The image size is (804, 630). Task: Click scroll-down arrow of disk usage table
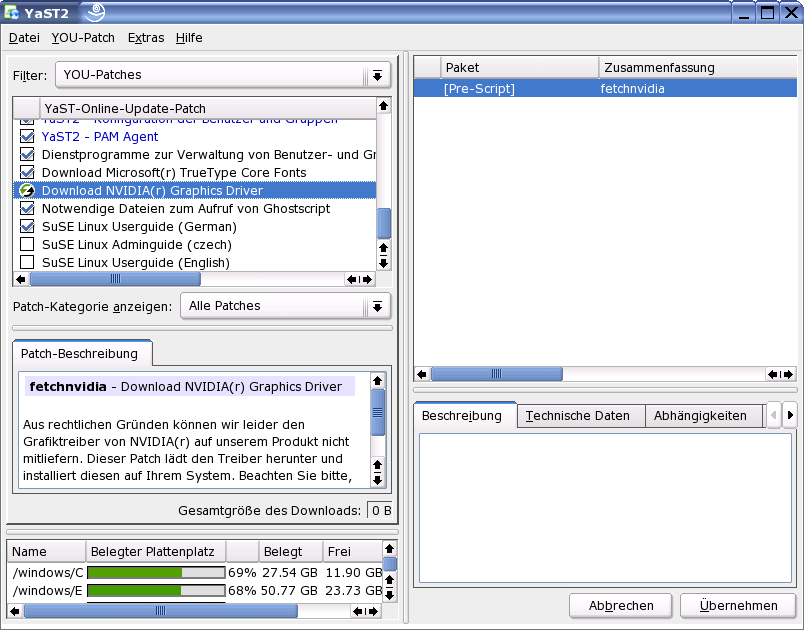pos(390,595)
